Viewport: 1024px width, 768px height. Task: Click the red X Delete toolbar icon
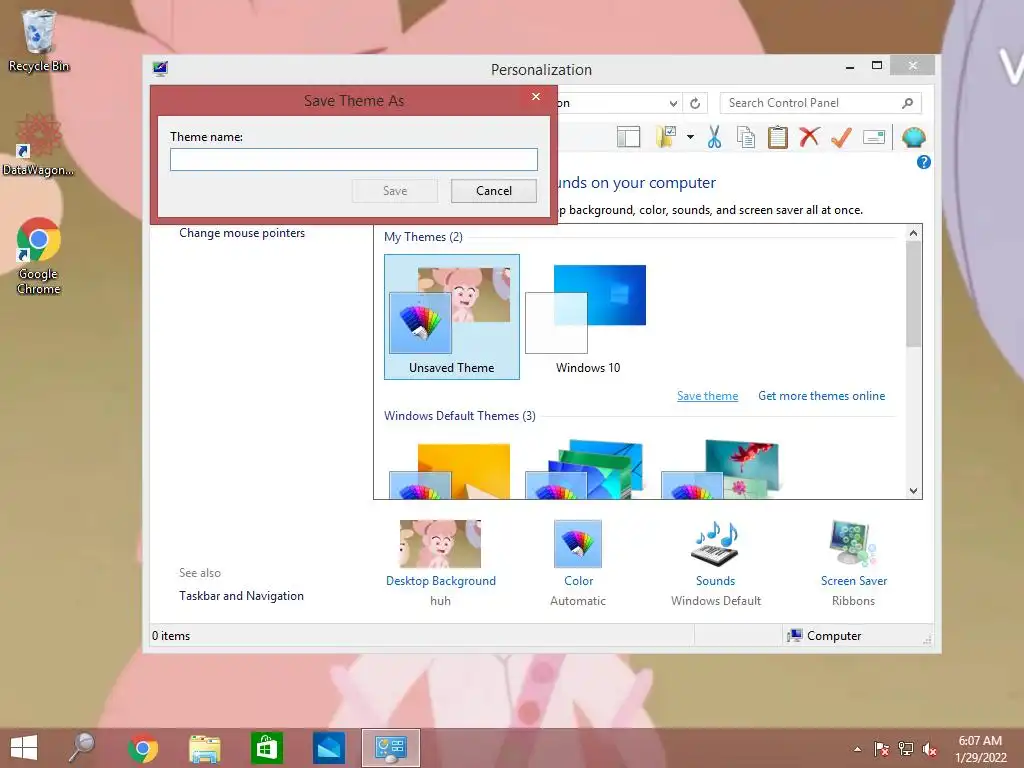point(809,137)
